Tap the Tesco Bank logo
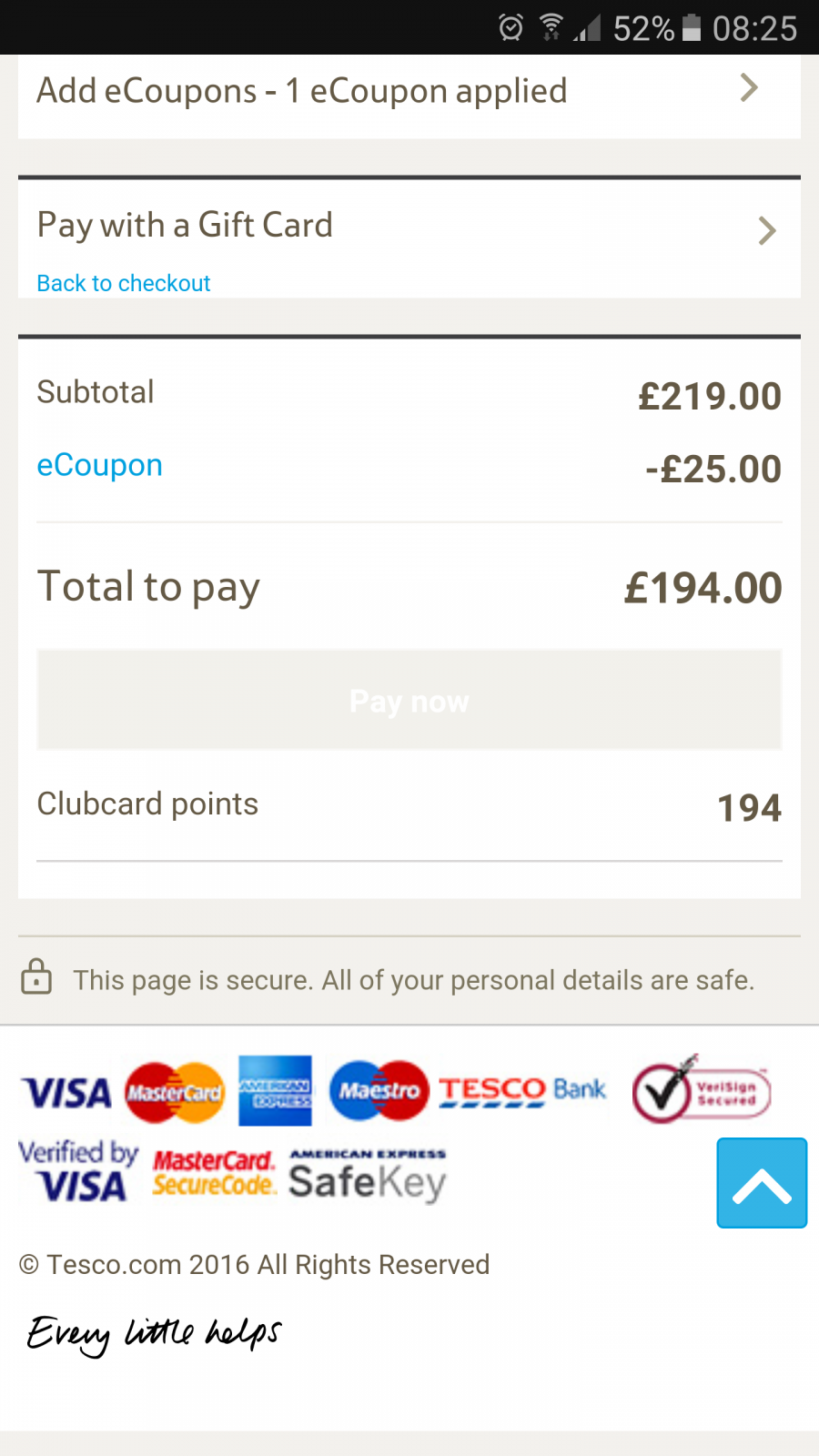This screenshot has height=1456, width=819. pos(522,1090)
